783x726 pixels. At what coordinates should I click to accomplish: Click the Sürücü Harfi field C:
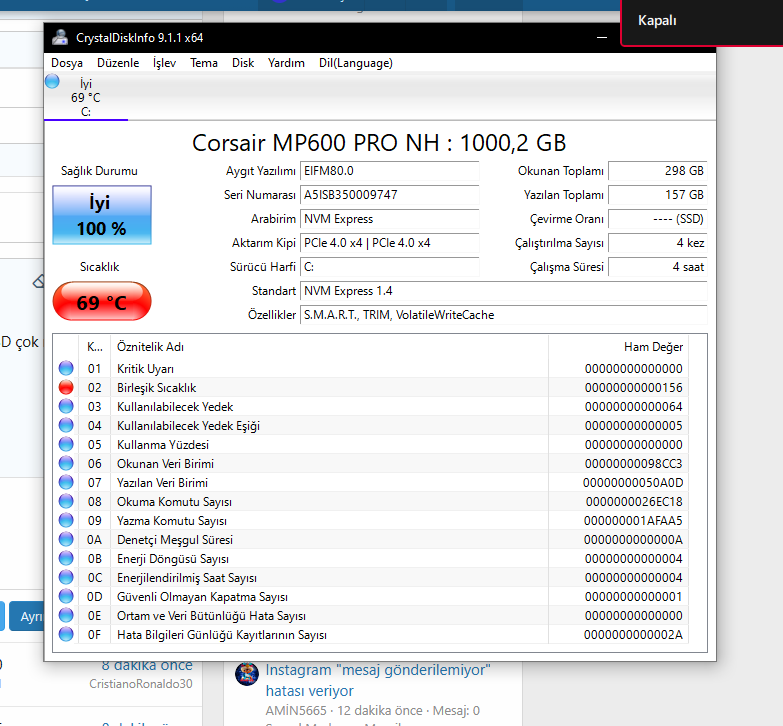pos(390,267)
